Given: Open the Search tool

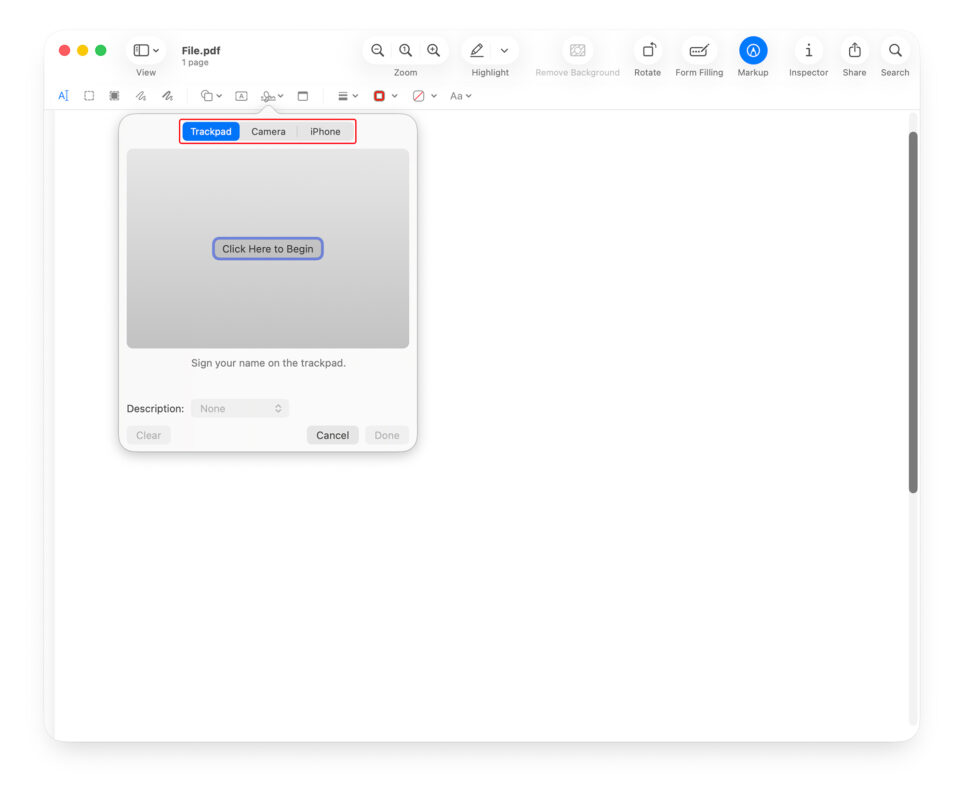Looking at the screenshot, I should click(x=895, y=50).
